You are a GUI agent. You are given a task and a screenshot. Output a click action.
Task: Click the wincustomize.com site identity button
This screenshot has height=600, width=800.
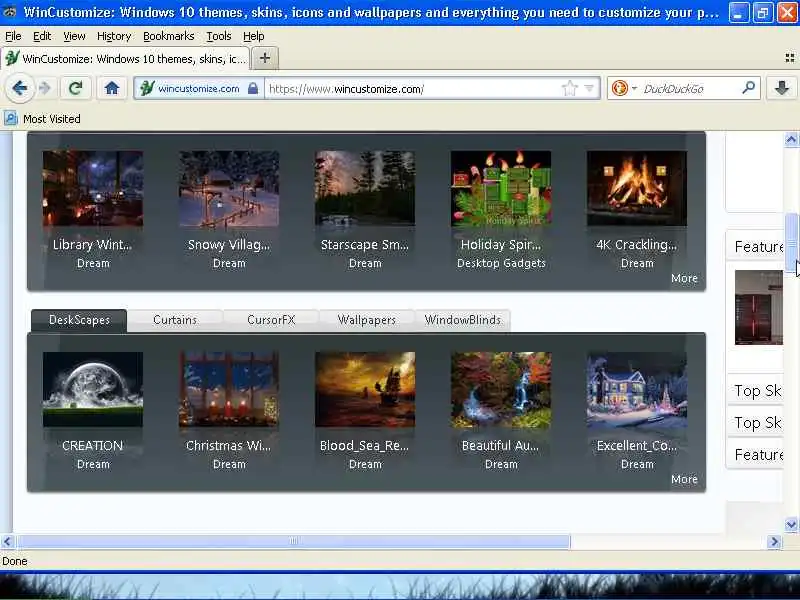tap(198, 89)
